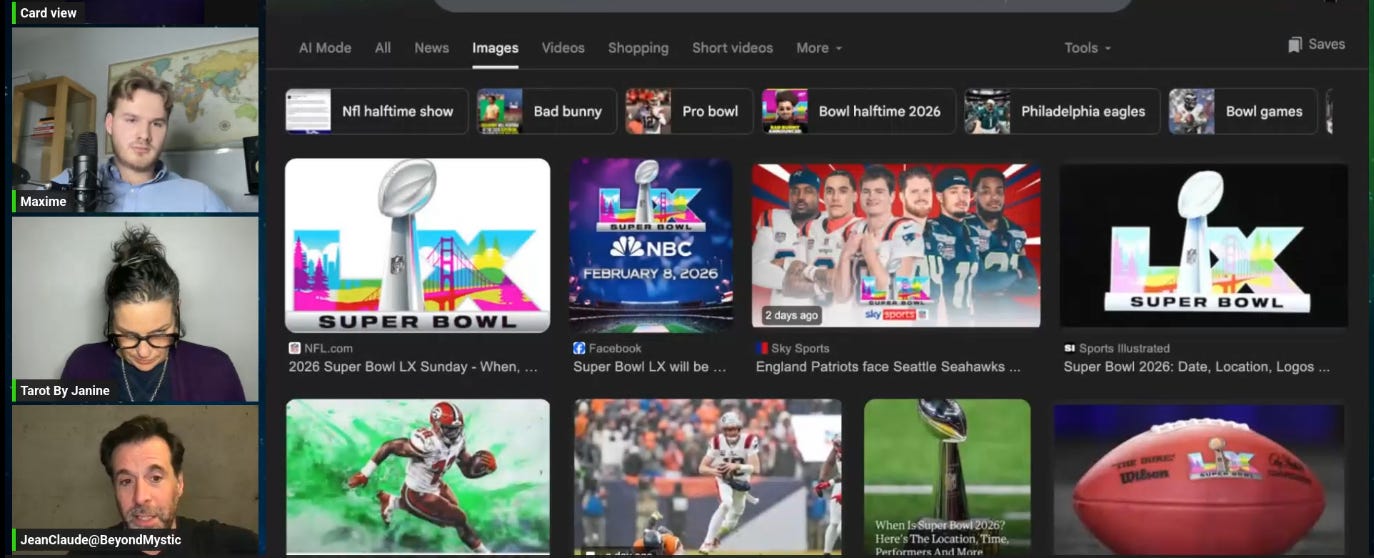1374x558 pixels.
Task: Select the Bowl halftime 2026 chip
Action: pyautogui.click(x=858, y=111)
